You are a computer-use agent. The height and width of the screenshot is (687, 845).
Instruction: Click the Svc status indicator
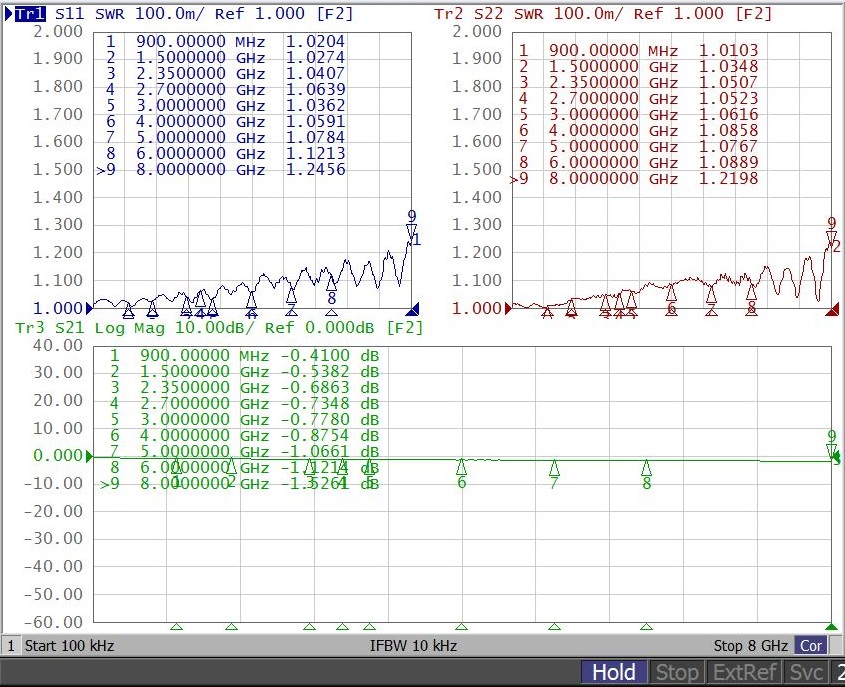pyautogui.click(x=806, y=673)
